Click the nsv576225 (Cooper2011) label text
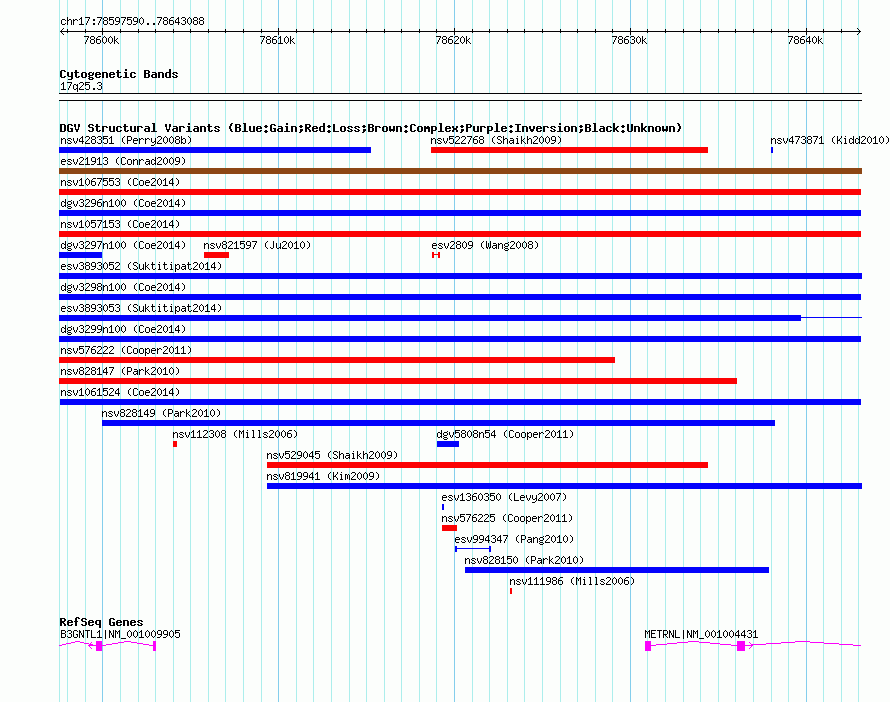Screen dimensions: 890x702 tap(507, 518)
